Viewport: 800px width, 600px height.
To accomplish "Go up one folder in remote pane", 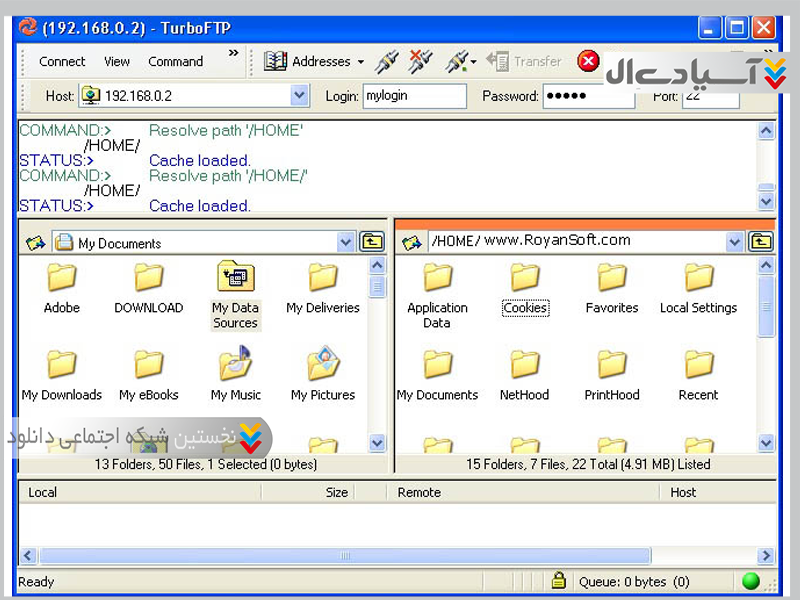I will 761,242.
